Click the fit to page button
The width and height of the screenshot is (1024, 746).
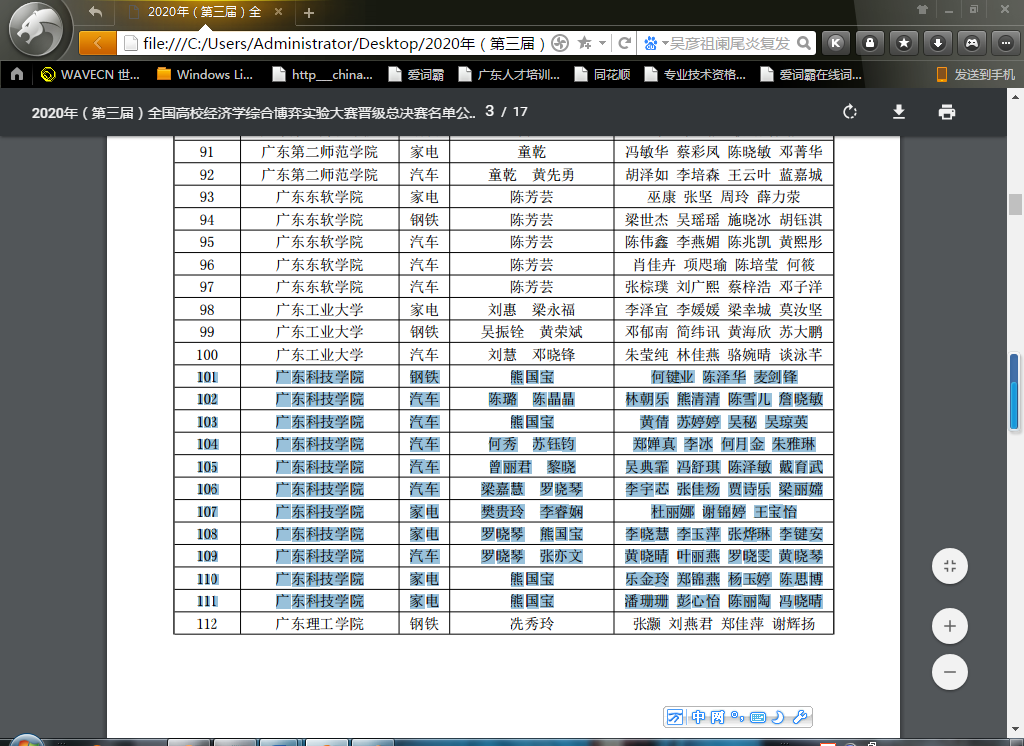pos(950,566)
